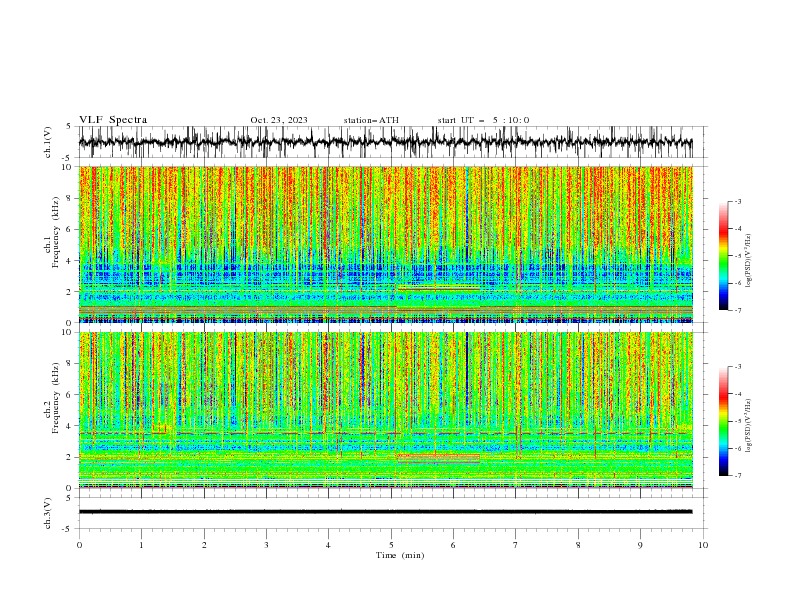Viewport: 792px width, 612px height.
Task: Click the '2' tick on the time axis
Action: click(204, 545)
